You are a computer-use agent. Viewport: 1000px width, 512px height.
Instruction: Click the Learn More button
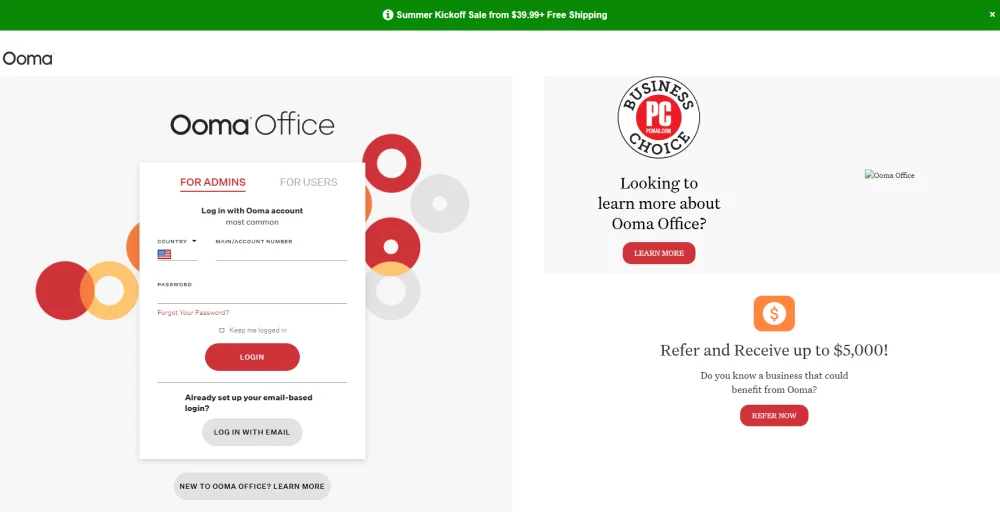[659, 253]
